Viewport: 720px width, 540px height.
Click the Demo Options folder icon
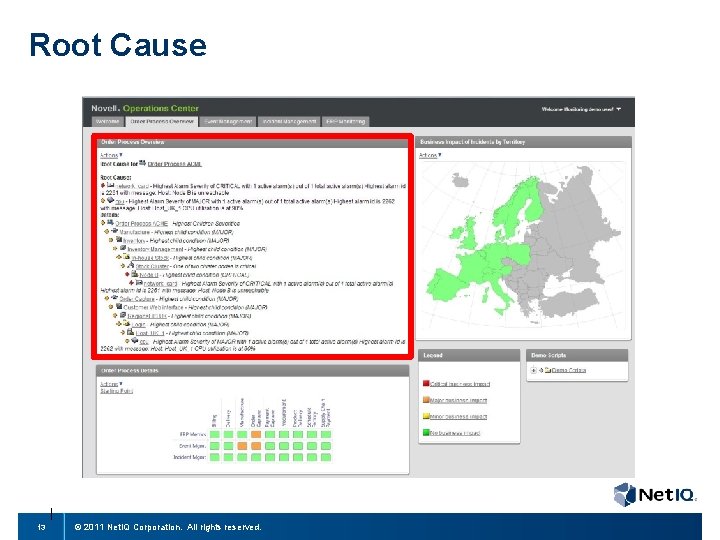pyautogui.click(x=548, y=370)
